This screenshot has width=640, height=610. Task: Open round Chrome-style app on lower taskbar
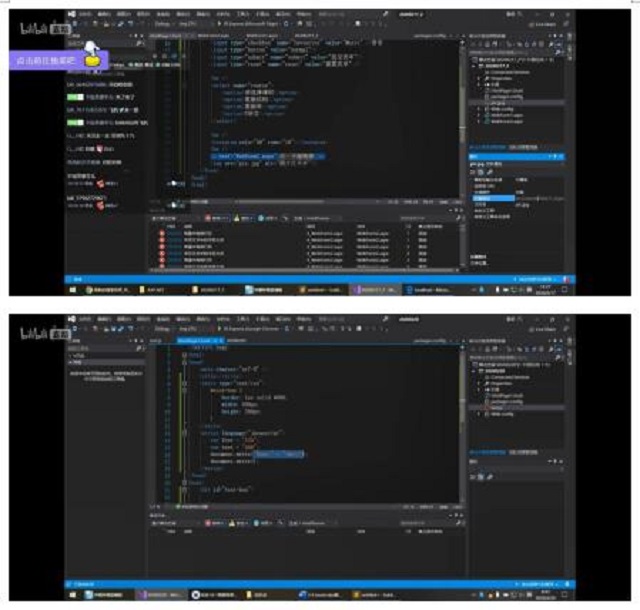[214, 594]
